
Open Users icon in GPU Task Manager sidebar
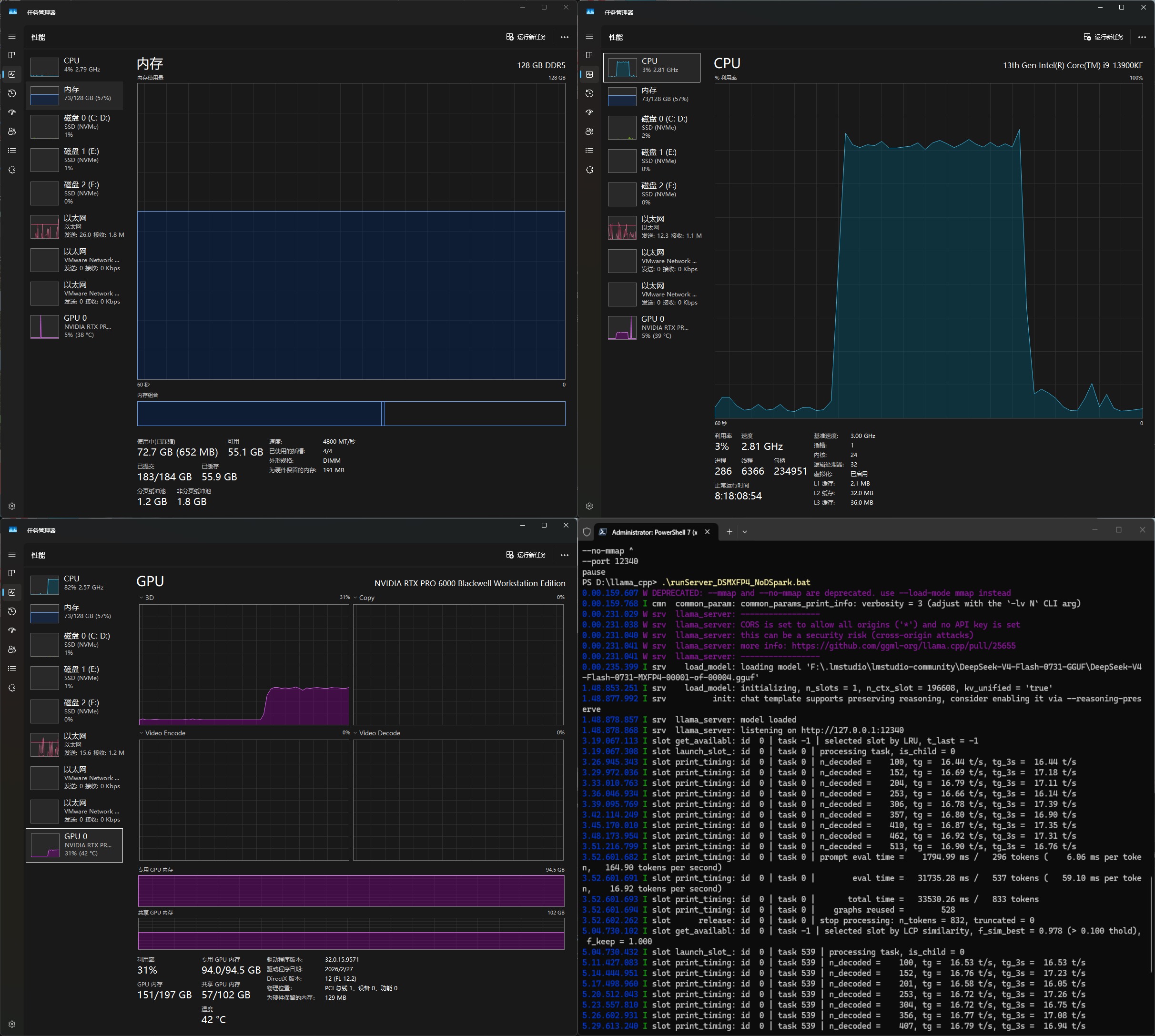12,650
